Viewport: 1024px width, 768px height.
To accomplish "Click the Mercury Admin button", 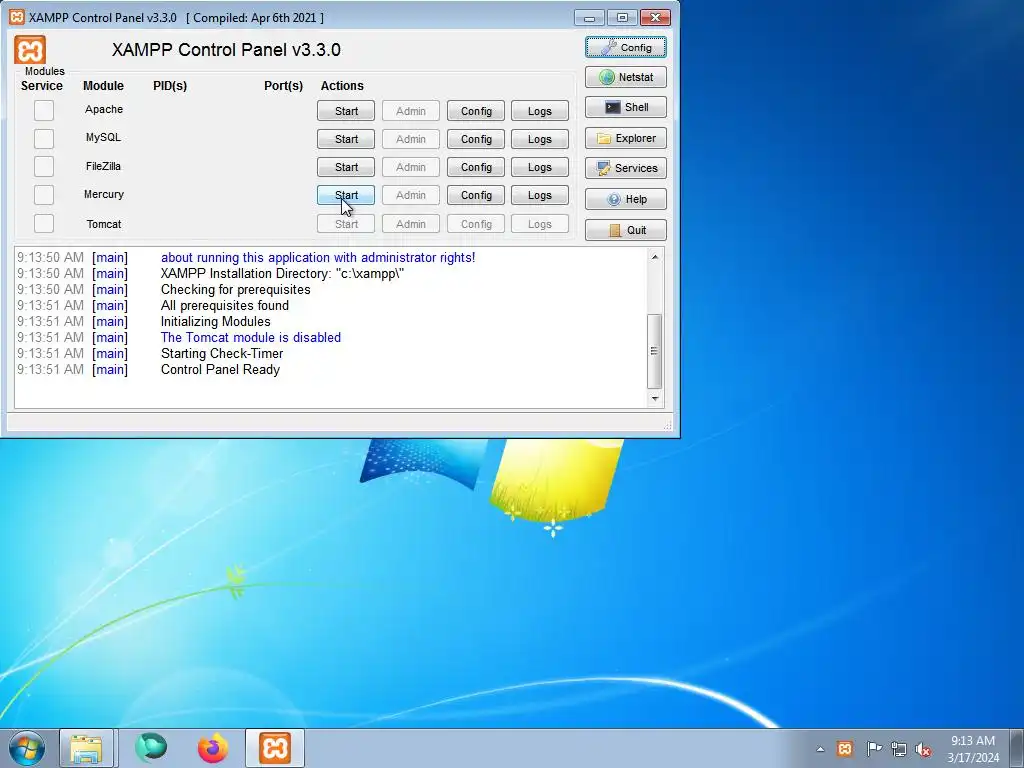I will click(411, 195).
